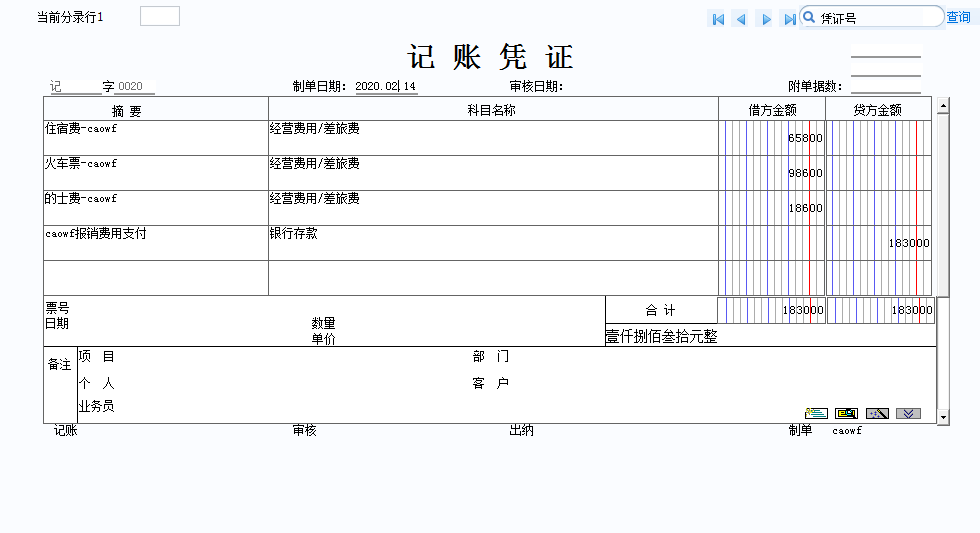This screenshot has width=980, height=533.
Task: Click the voucher number 0020
Action: click(x=131, y=86)
